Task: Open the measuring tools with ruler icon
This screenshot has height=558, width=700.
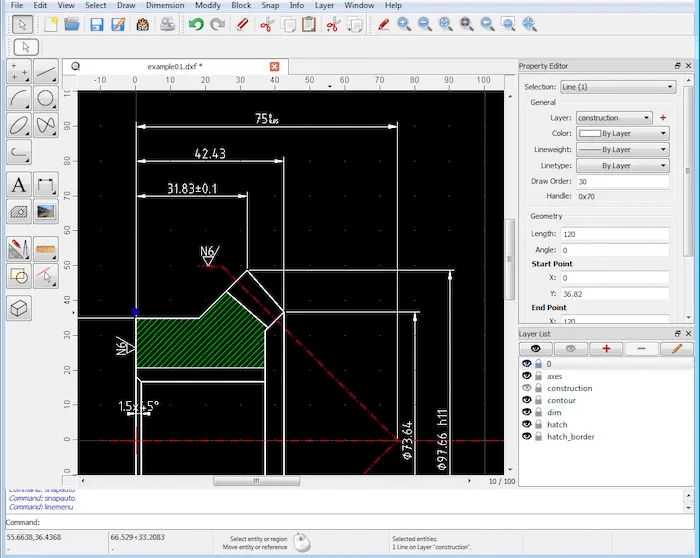Action: [x=46, y=249]
